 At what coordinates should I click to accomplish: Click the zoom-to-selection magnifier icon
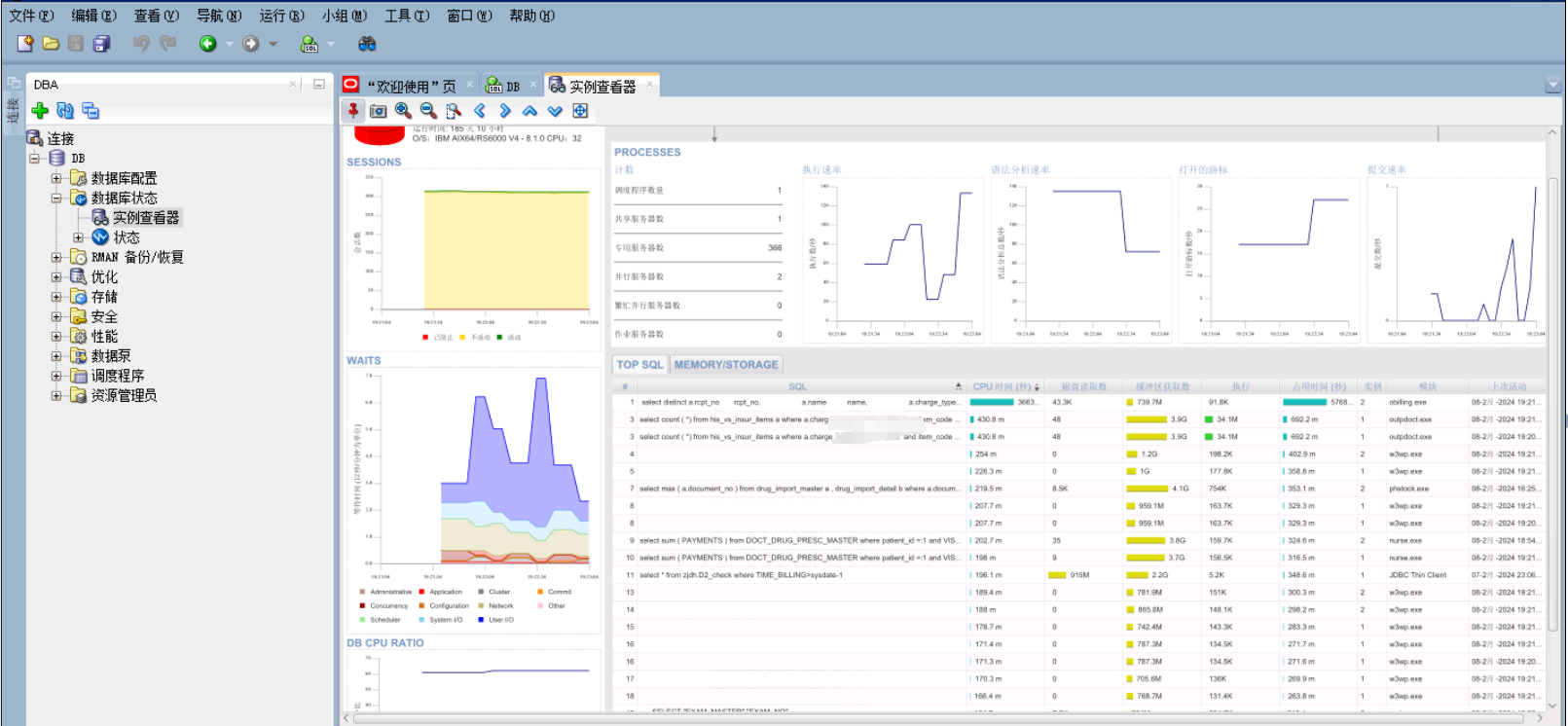454,111
